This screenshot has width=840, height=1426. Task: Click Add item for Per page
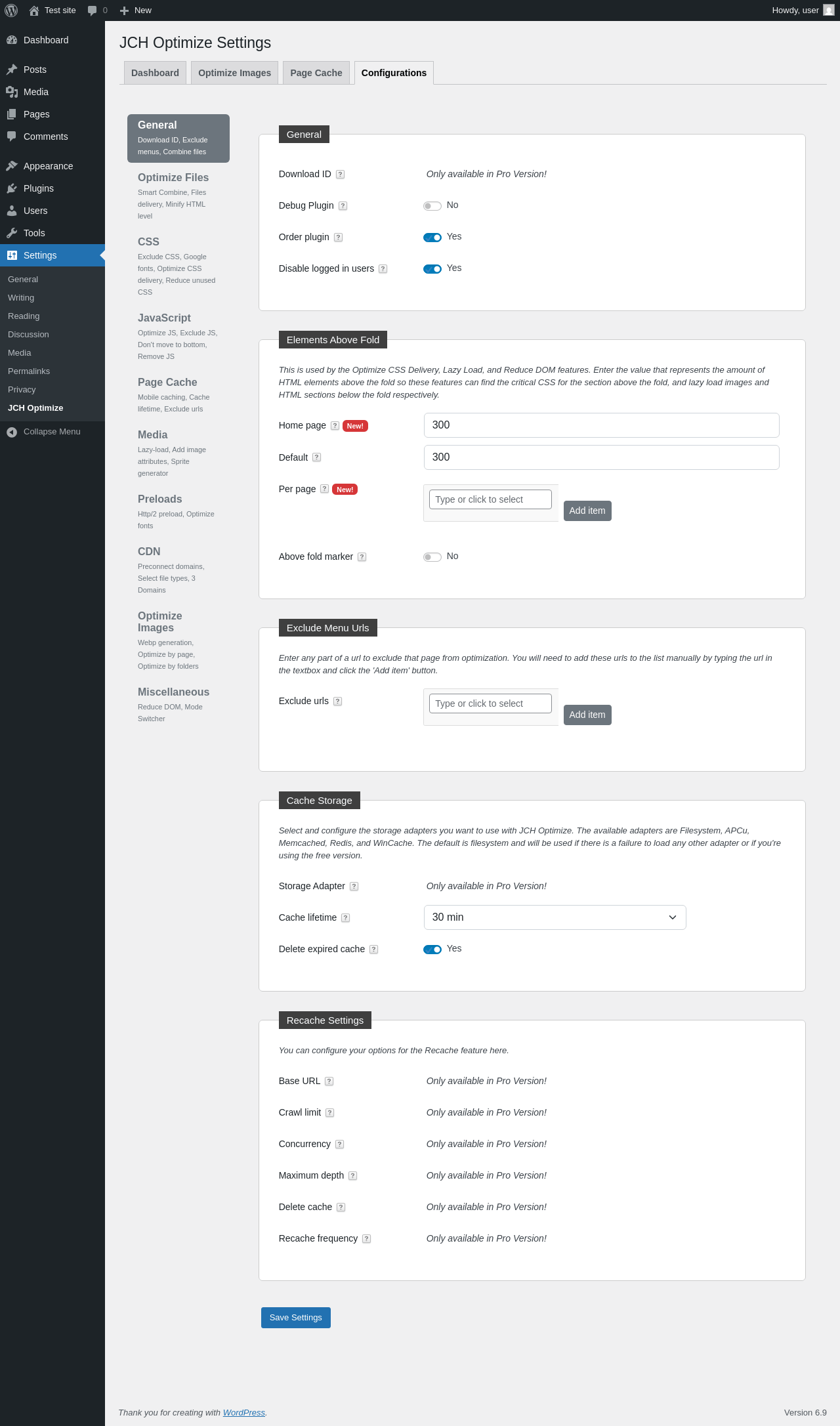587,511
